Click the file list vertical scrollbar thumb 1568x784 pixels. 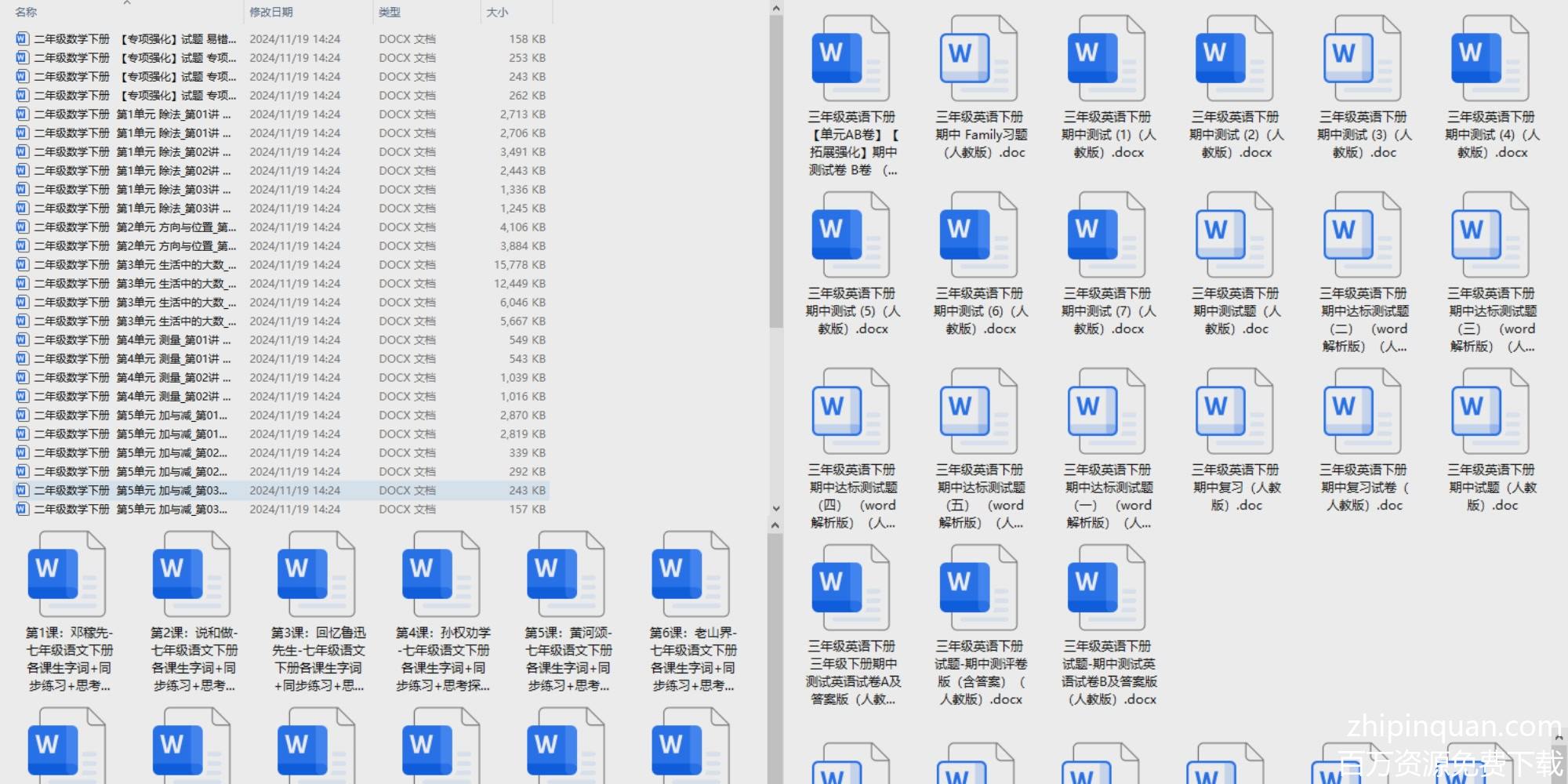775,172
